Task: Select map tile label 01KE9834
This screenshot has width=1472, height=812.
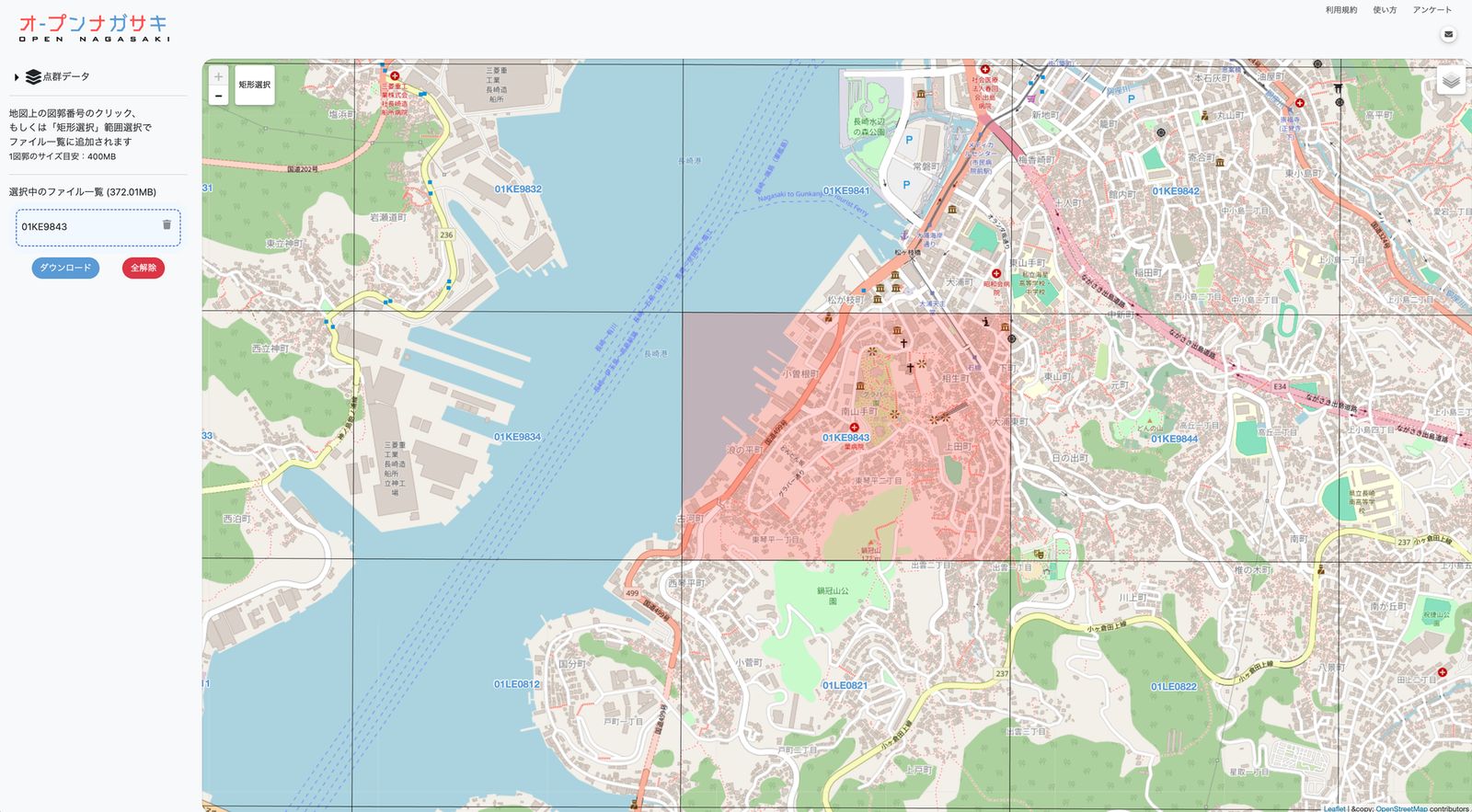Action: pyautogui.click(x=518, y=437)
